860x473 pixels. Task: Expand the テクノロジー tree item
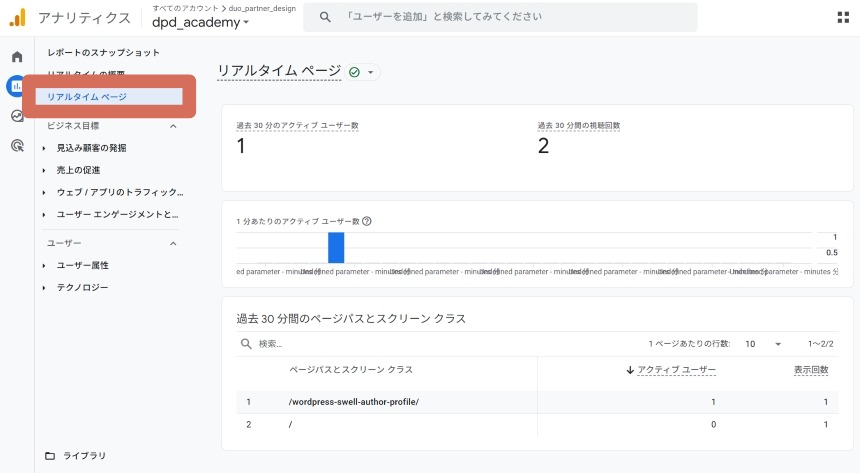45,288
